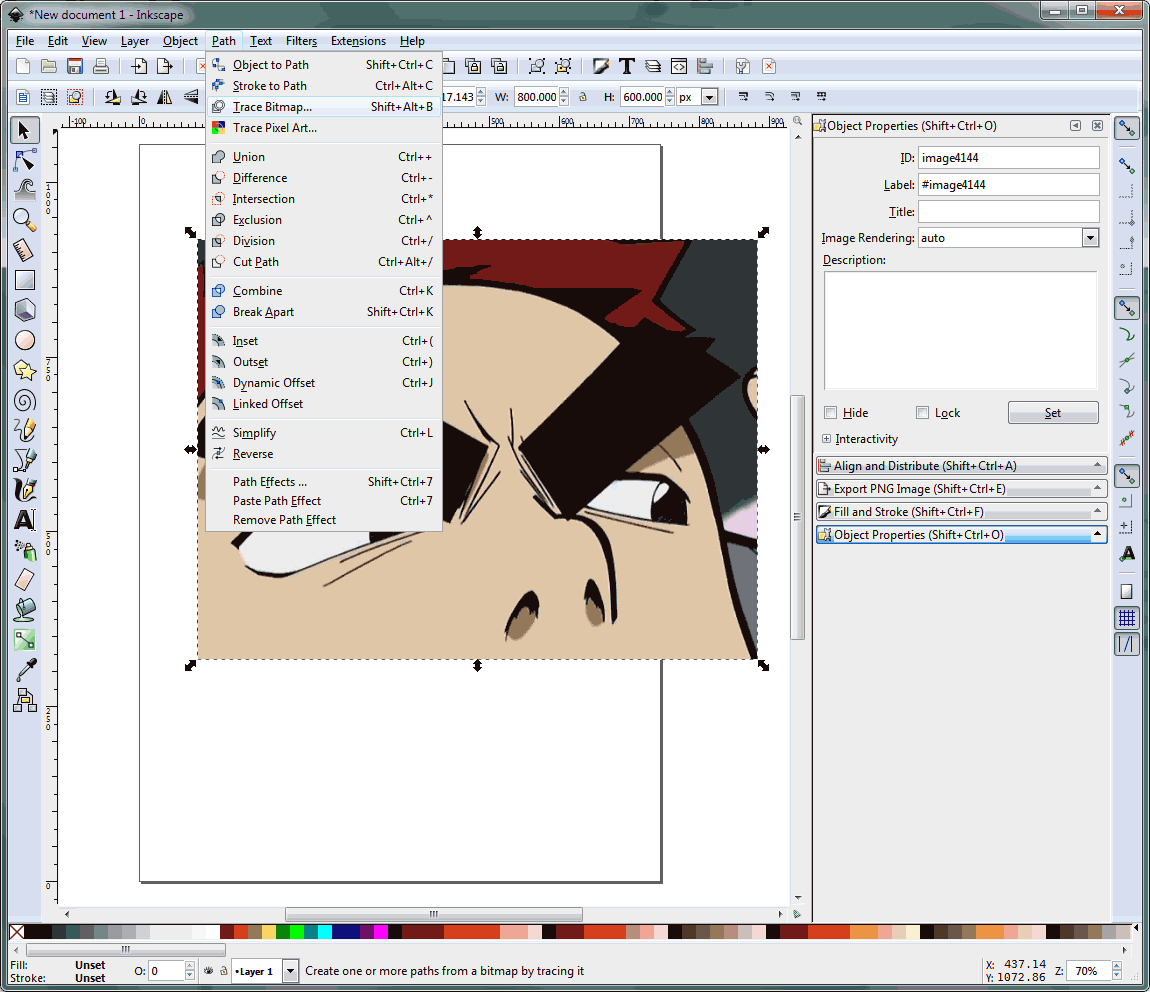Expand the Fill and Stroke panel
The width and height of the screenshot is (1150, 992).
coord(961,512)
